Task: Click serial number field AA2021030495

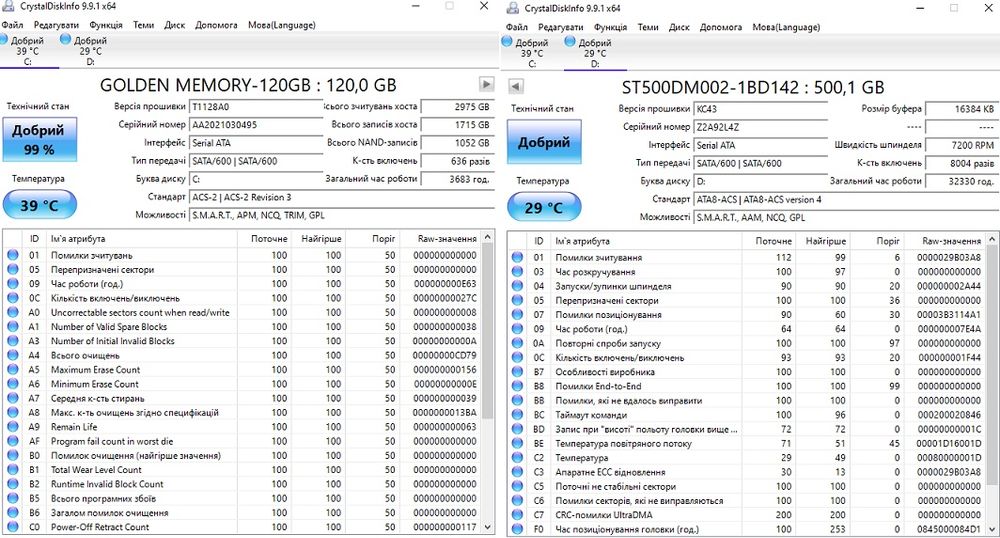Action: tap(256, 125)
